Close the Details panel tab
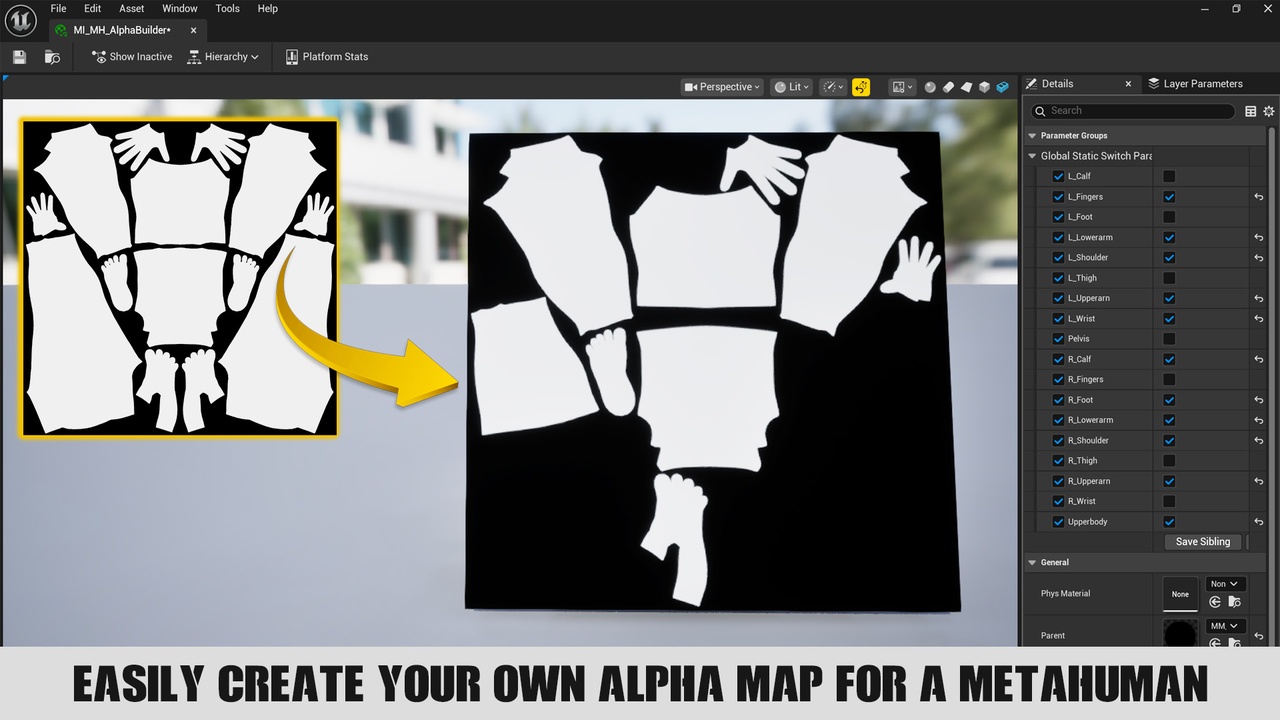The image size is (1280, 720). tap(1128, 84)
